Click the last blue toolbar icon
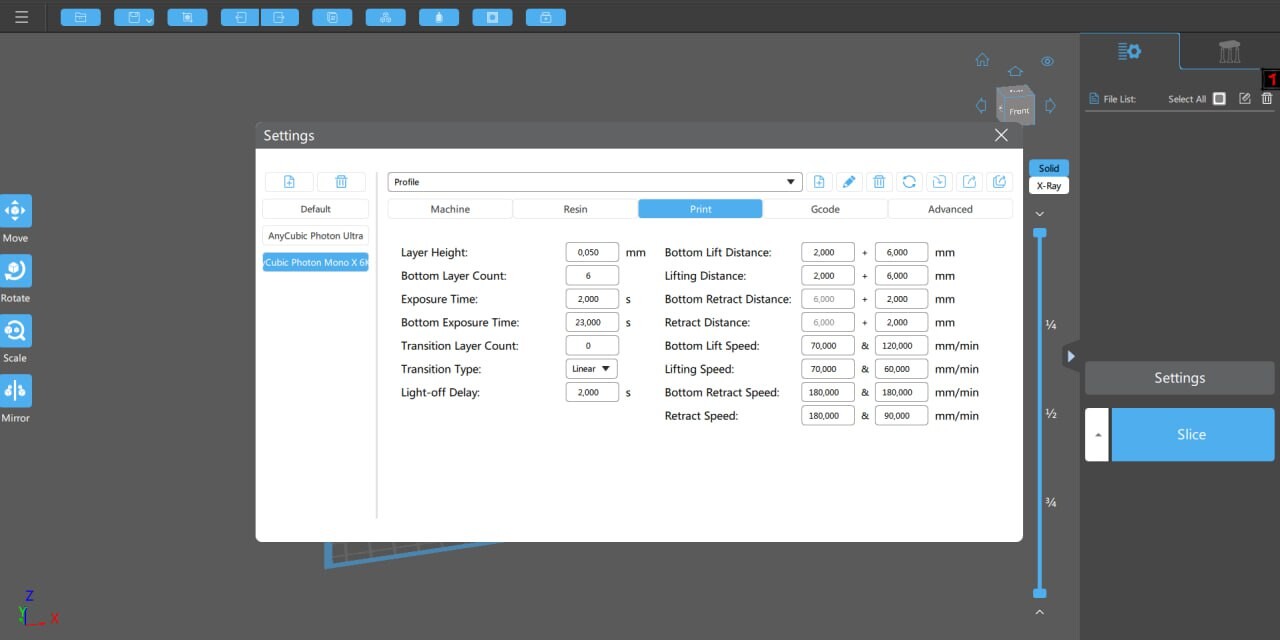This screenshot has width=1280, height=640. 546,17
